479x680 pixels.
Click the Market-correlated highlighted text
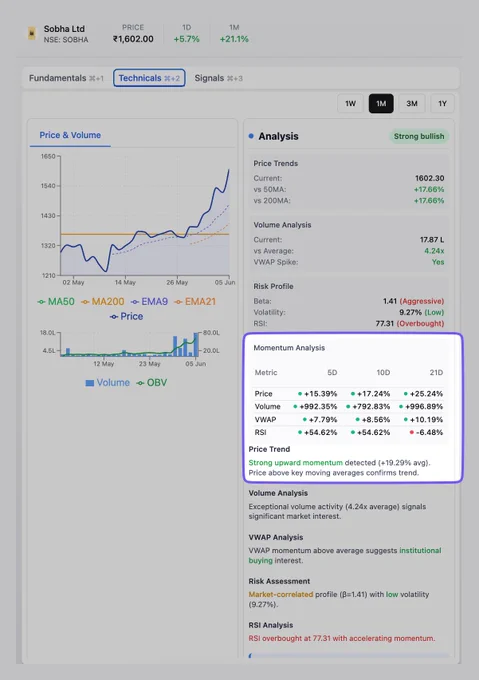[x=281, y=595]
